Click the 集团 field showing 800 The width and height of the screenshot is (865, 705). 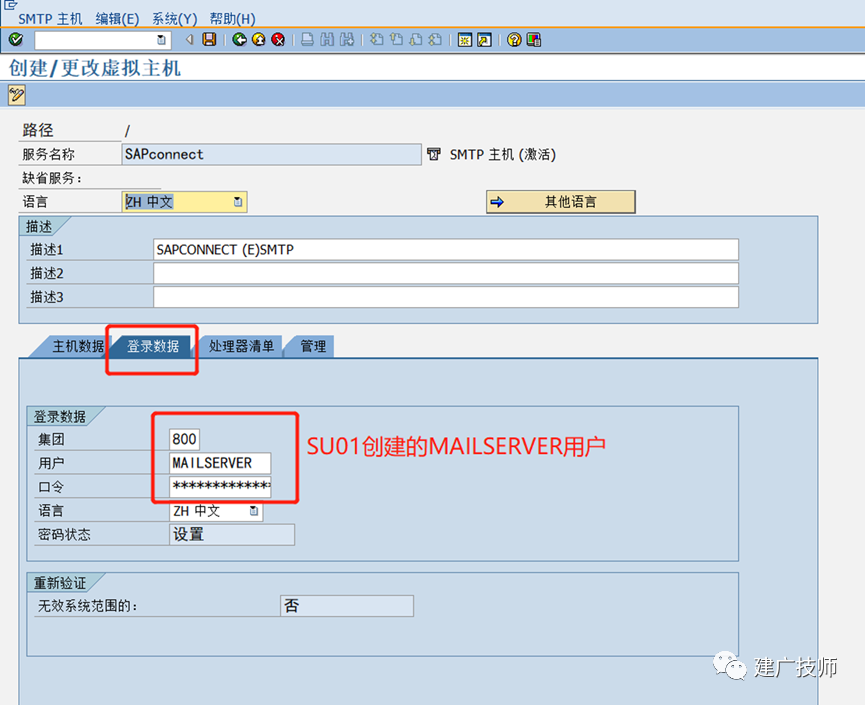point(184,439)
